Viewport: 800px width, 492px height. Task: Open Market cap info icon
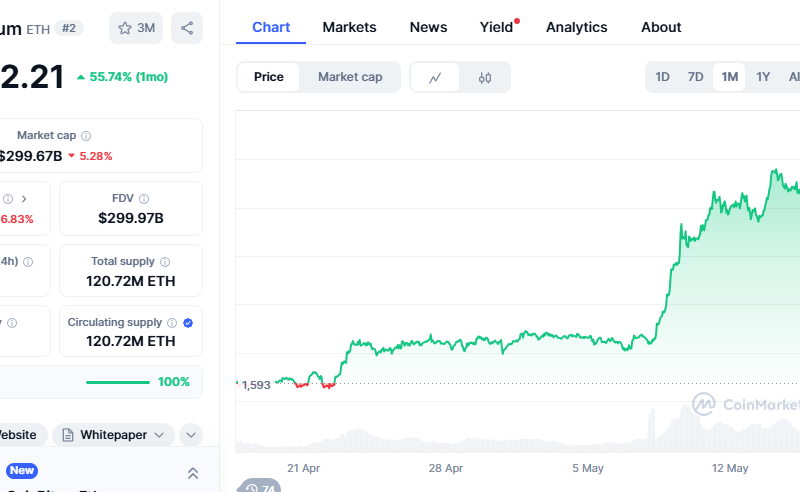[x=86, y=136]
